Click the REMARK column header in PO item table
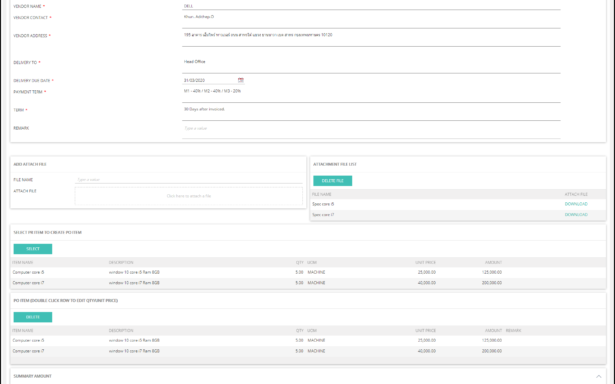Image resolution: width=615 pixels, height=384 pixels. pos(513,331)
